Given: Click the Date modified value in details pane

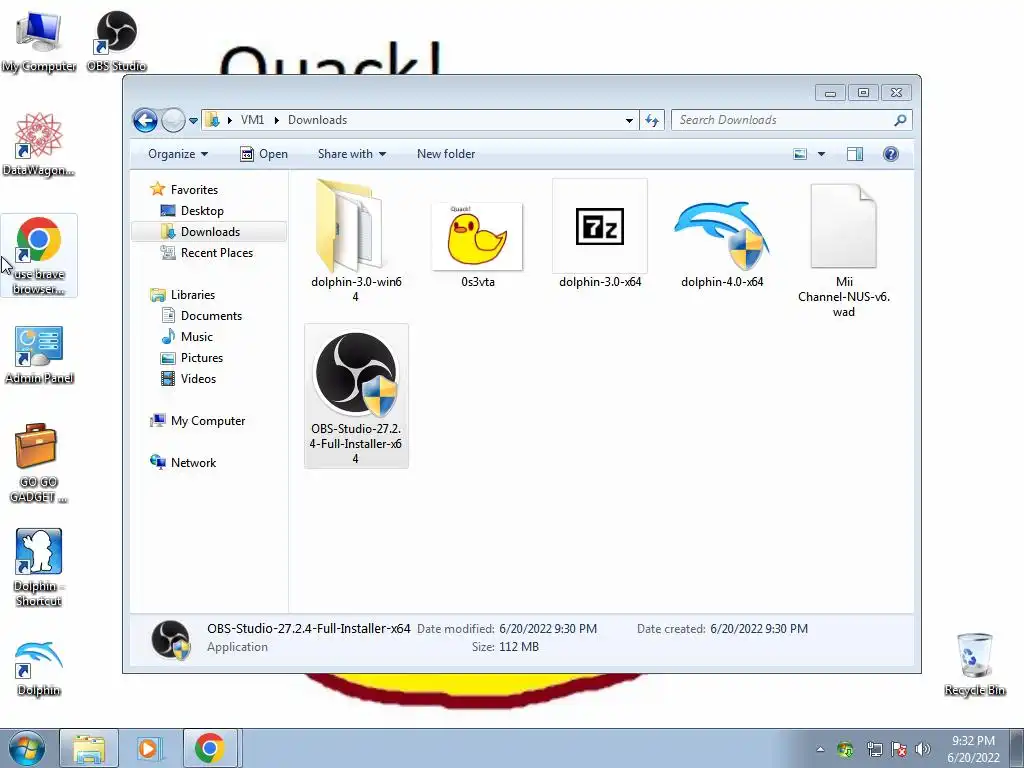Looking at the screenshot, I should point(548,629).
